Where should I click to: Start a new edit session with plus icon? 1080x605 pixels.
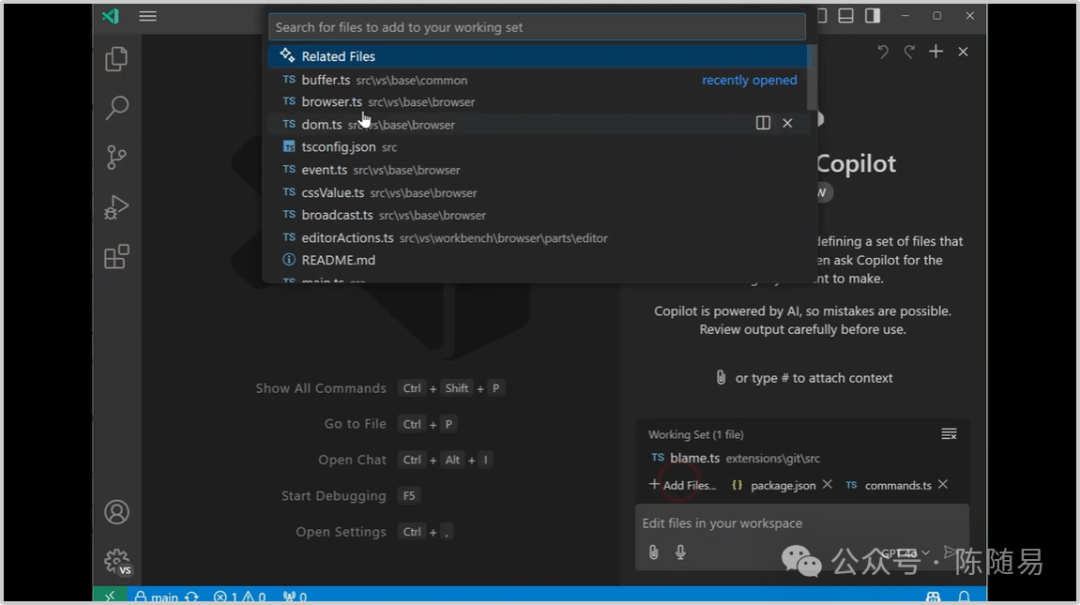pos(935,52)
